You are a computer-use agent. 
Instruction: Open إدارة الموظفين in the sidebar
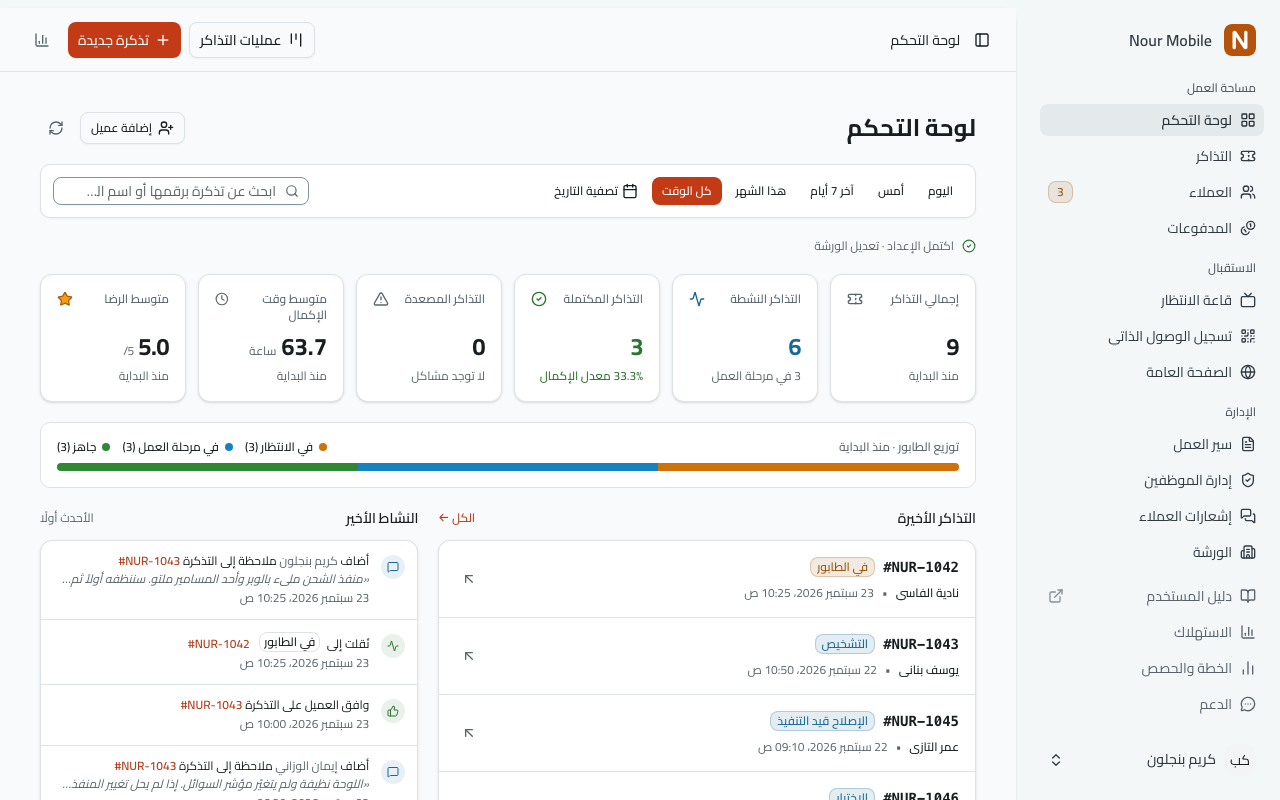(x=1152, y=480)
